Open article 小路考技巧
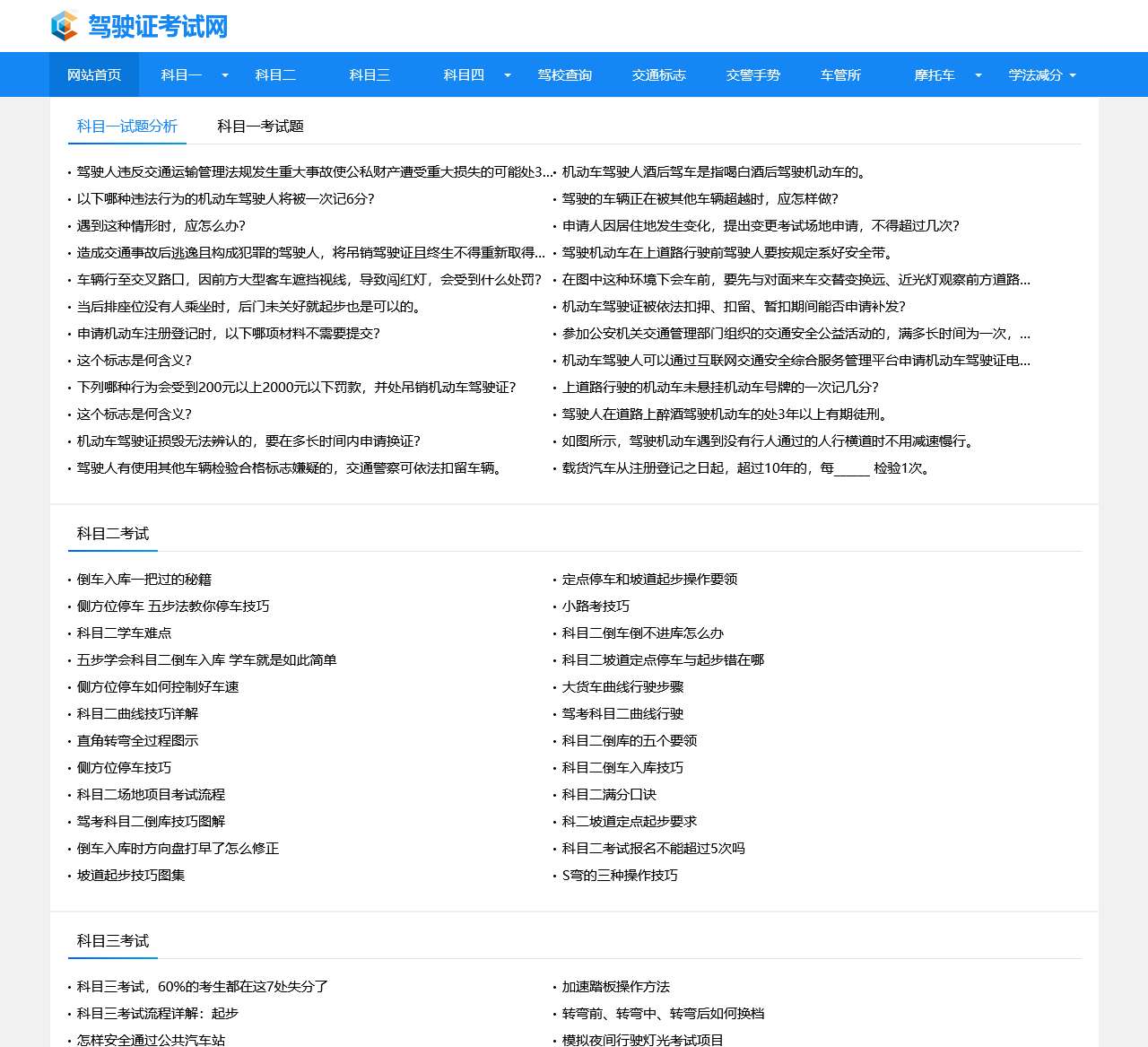Screen dimensions: 1148x1047 596,606
